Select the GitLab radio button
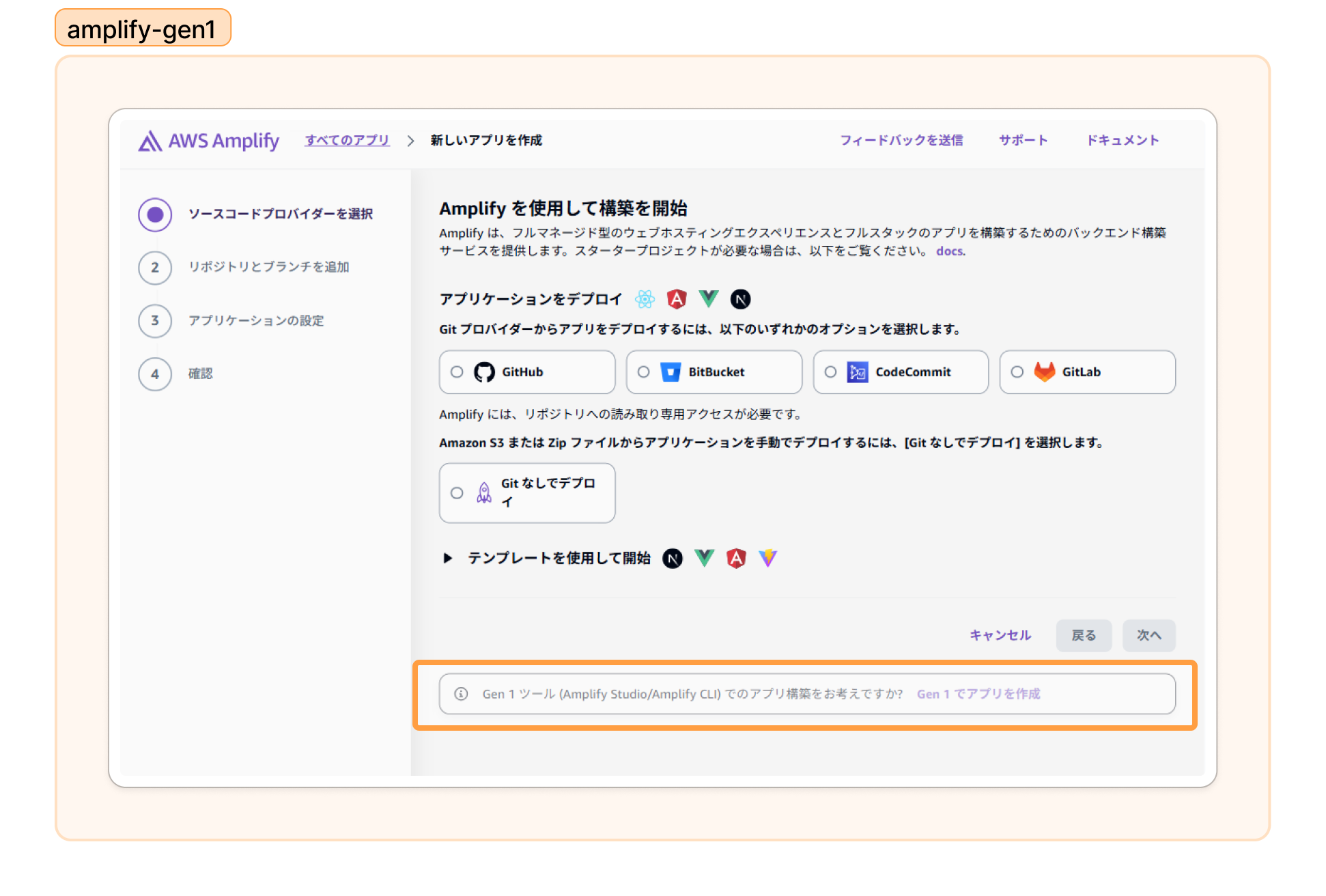This screenshot has width=1326, height=896. [x=1017, y=372]
